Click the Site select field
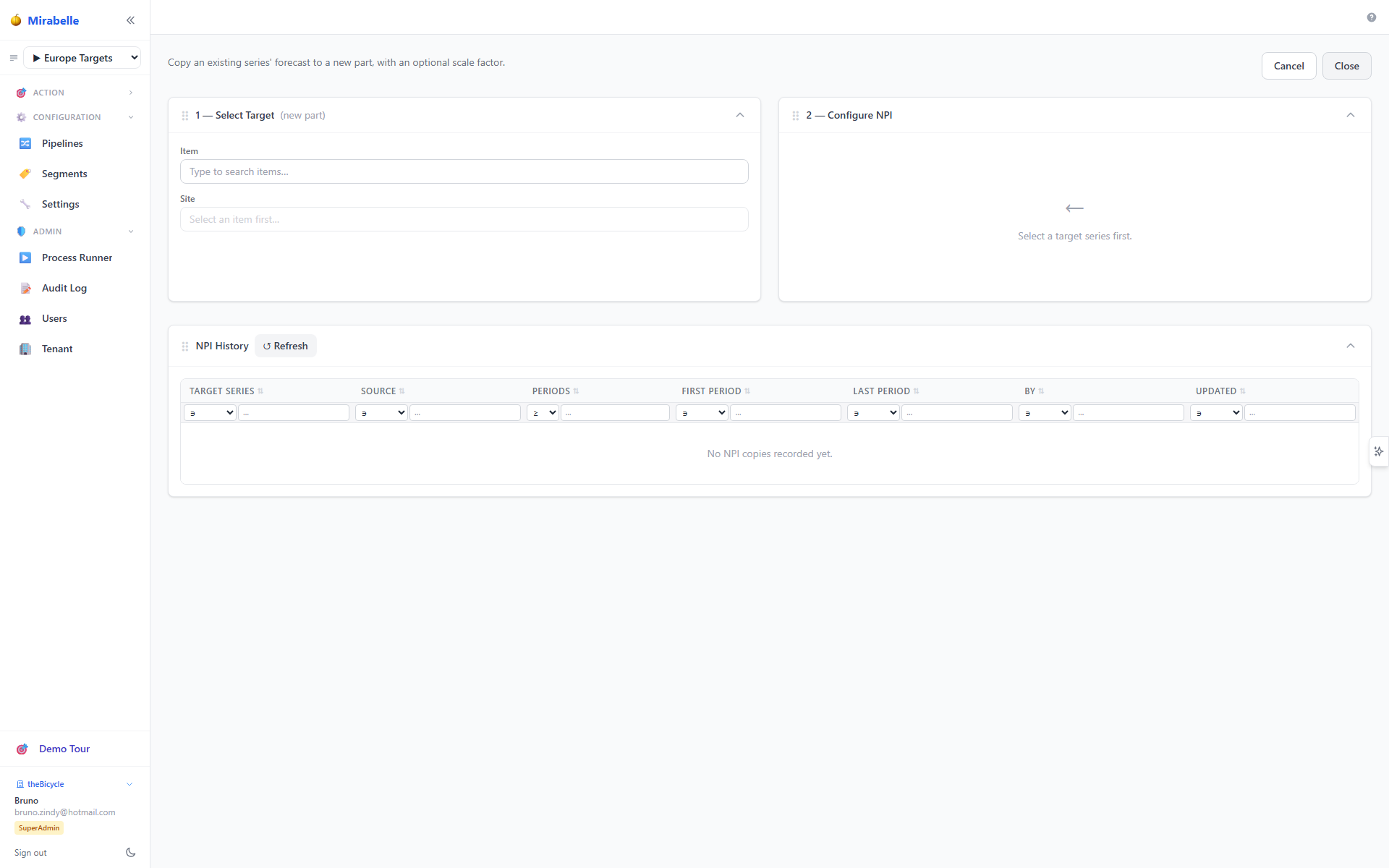This screenshot has height=868, width=1389. tap(464, 219)
